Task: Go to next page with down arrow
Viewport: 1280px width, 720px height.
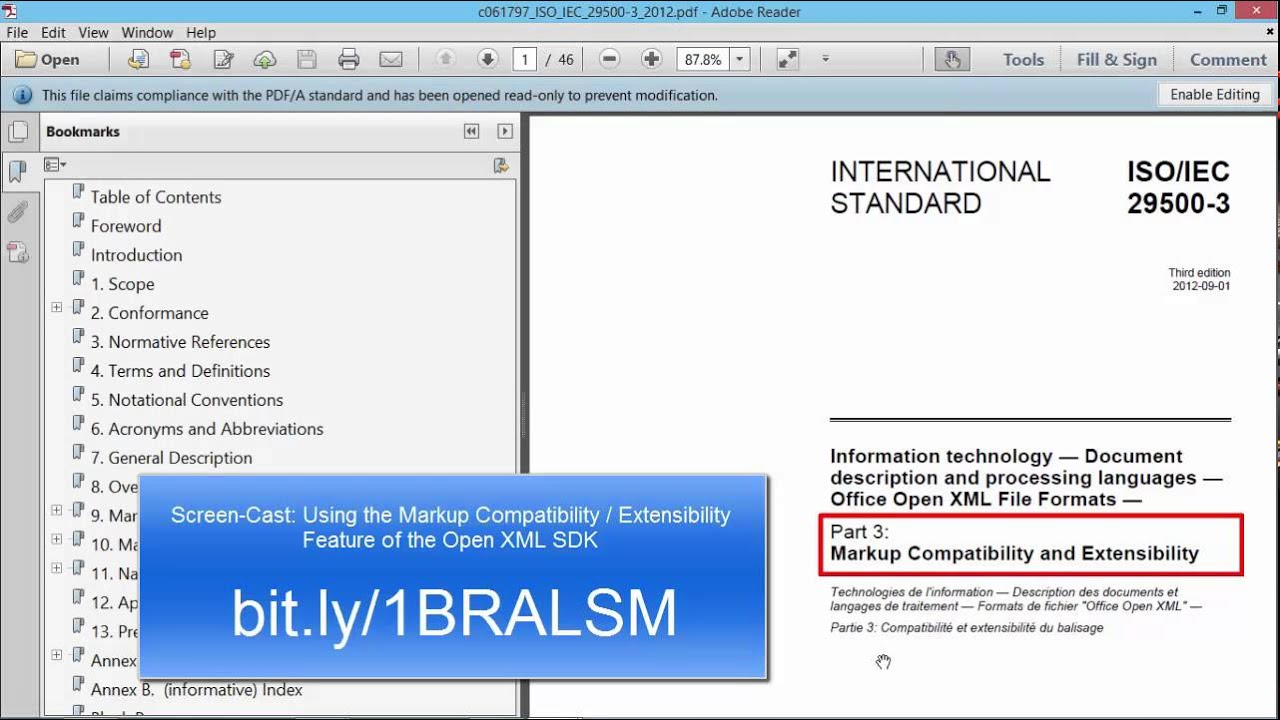Action: pyautogui.click(x=488, y=60)
